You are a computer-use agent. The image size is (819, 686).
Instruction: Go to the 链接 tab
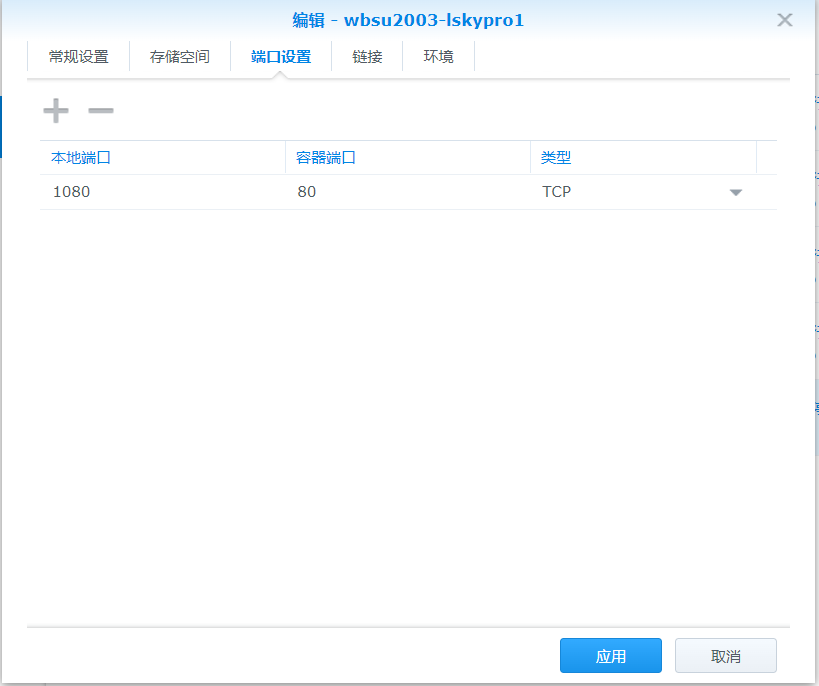coord(367,57)
